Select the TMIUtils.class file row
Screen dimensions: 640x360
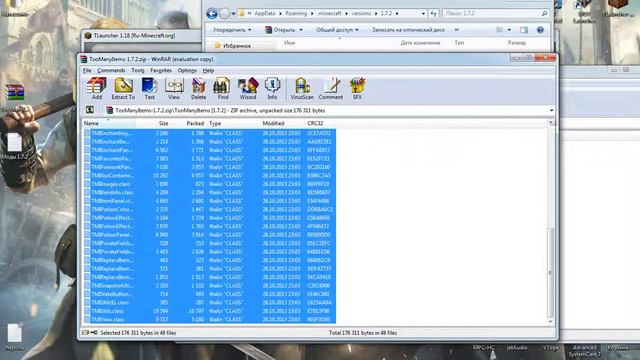[x=209, y=311]
